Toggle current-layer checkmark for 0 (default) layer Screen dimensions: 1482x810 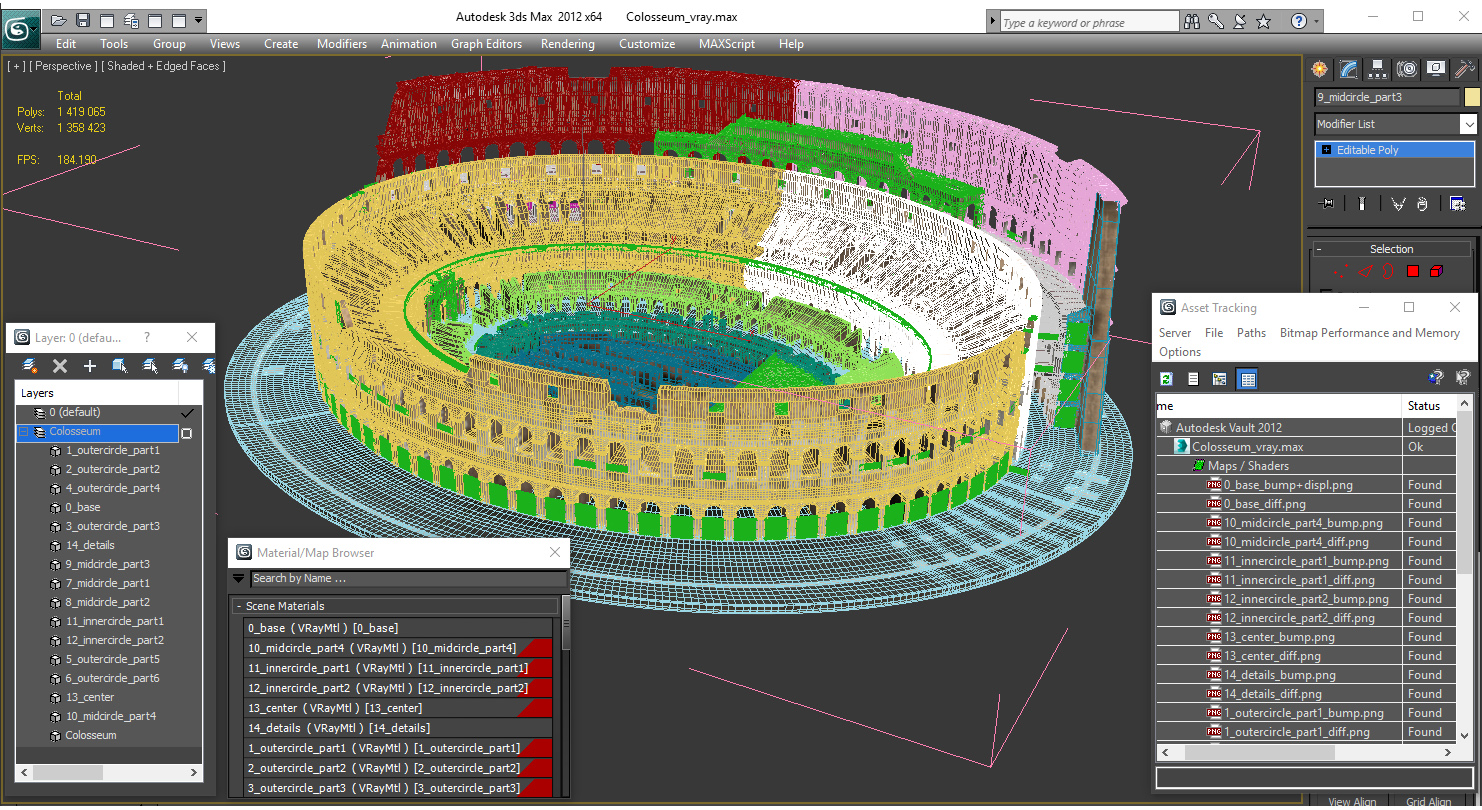186,412
